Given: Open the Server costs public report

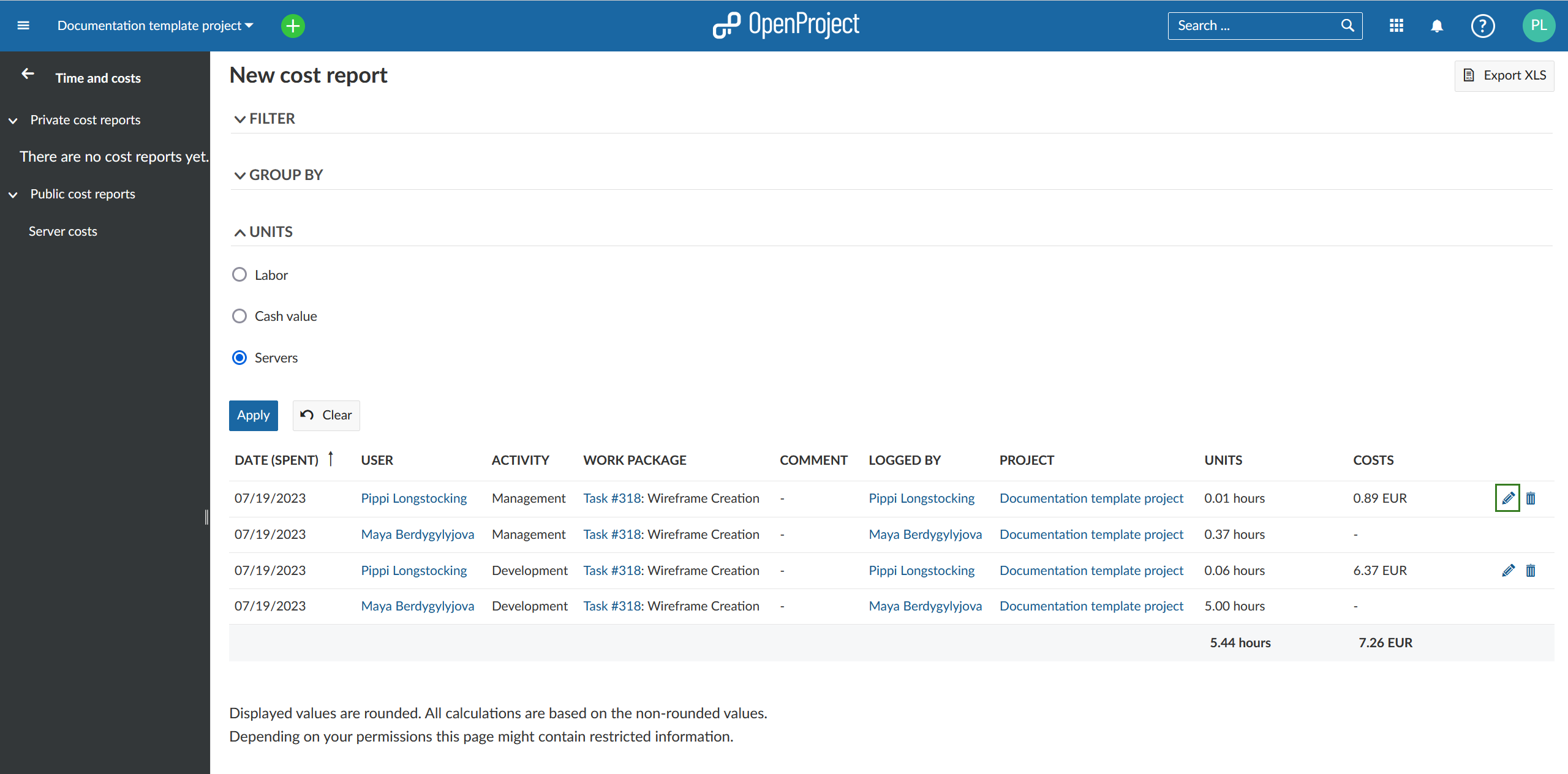Looking at the screenshot, I should click(63, 231).
